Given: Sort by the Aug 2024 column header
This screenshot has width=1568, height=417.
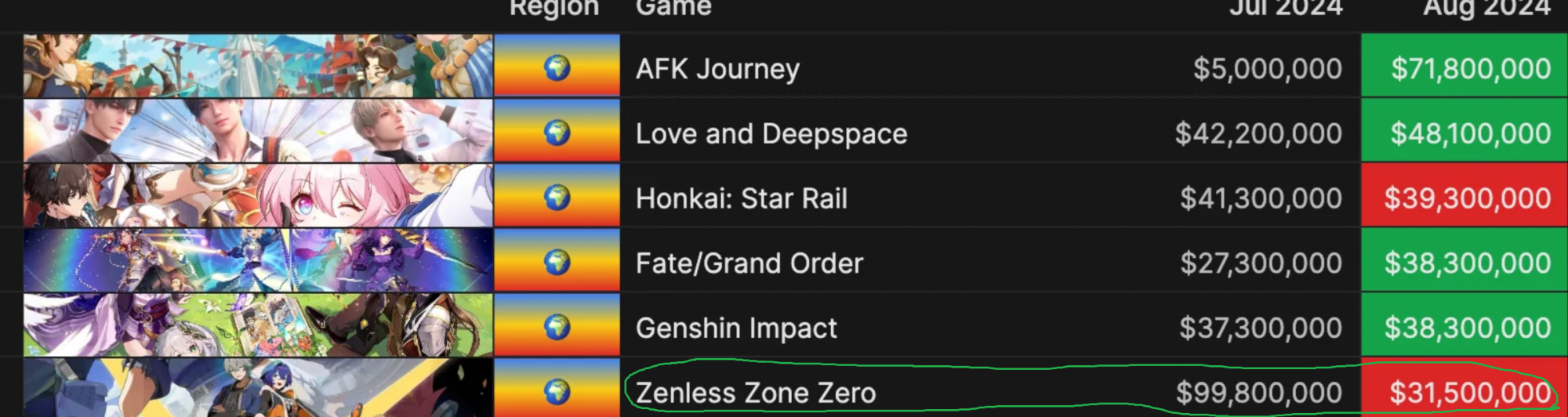Looking at the screenshot, I should pyautogui.click(x=1486, y=8).
